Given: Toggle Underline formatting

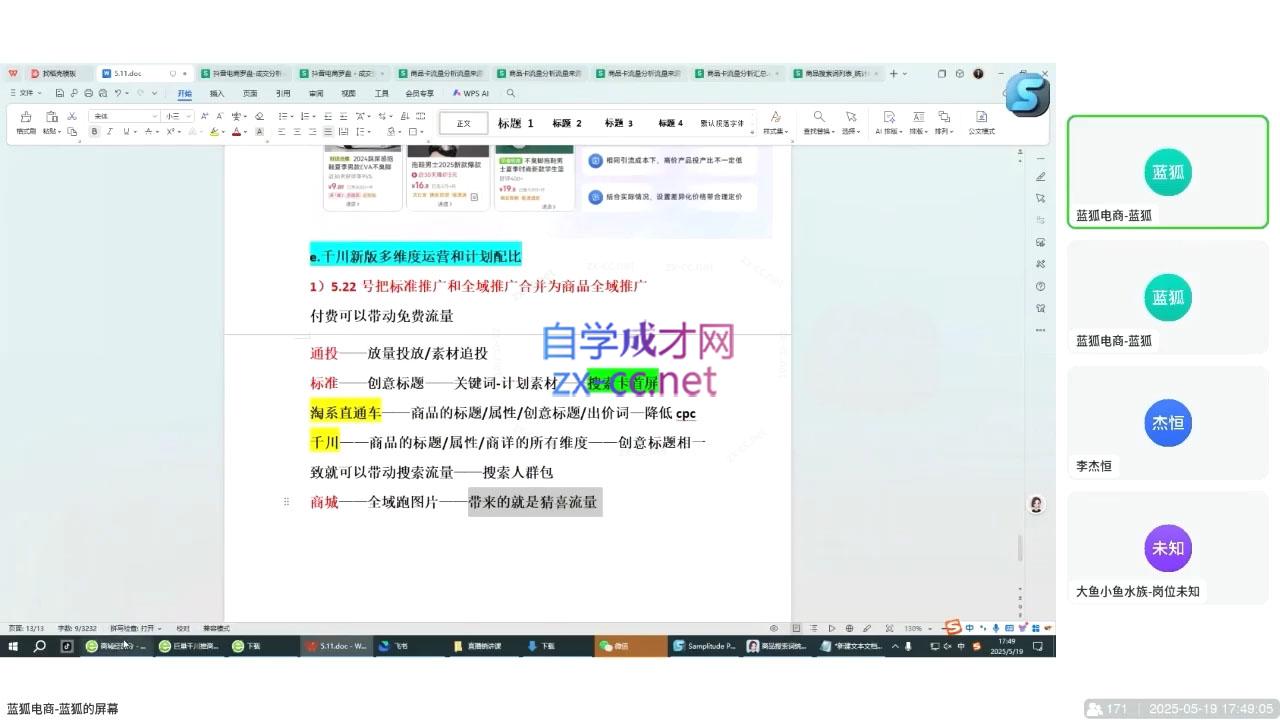Looking at the screenshot, I should pos(125,131).
